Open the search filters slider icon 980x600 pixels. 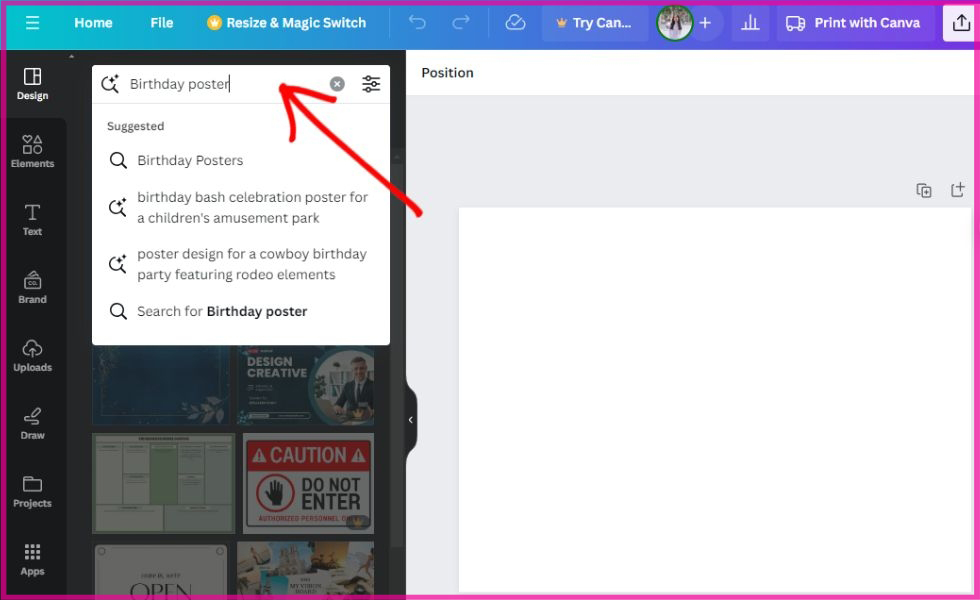(x=371, y=84)
